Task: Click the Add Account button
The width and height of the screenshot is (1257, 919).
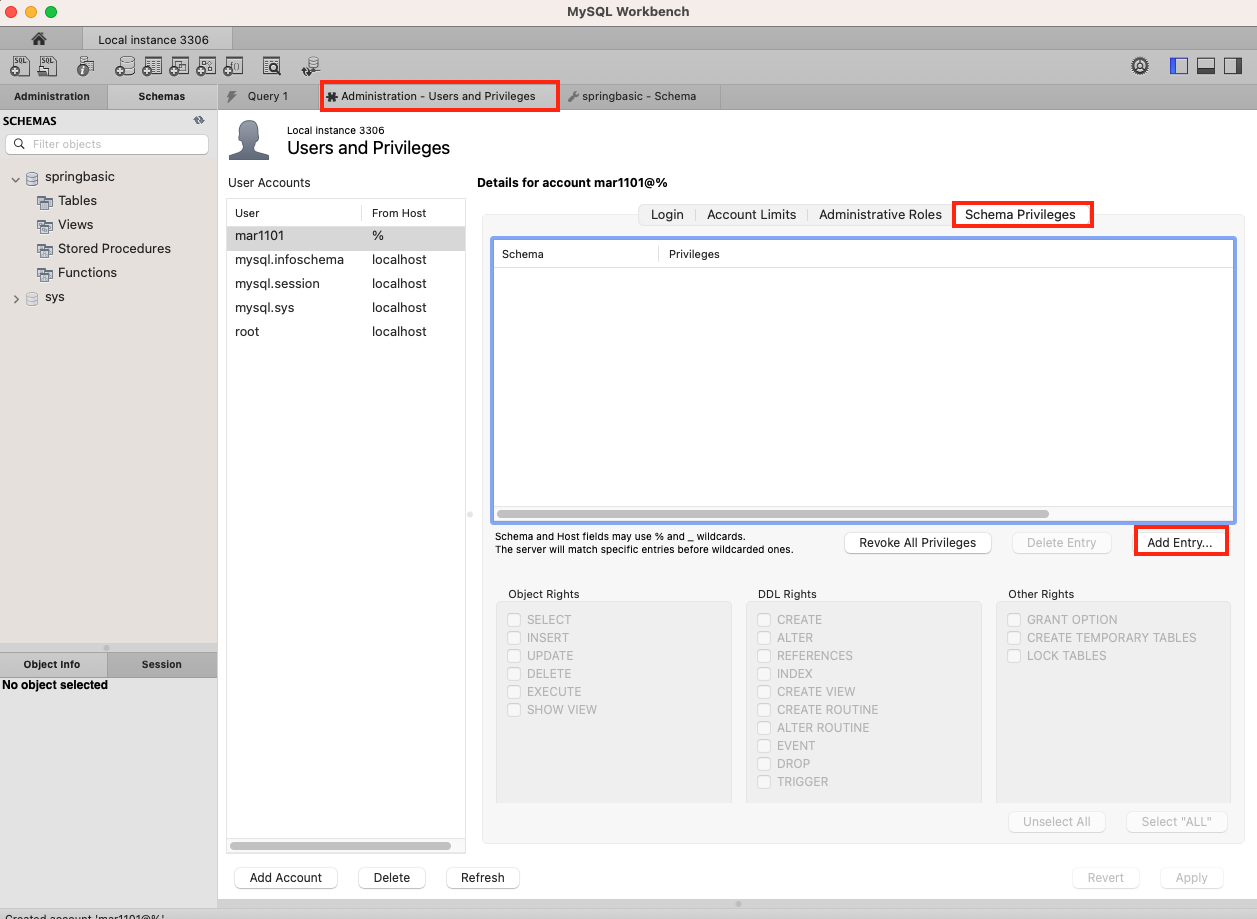Action: point(286,877)
